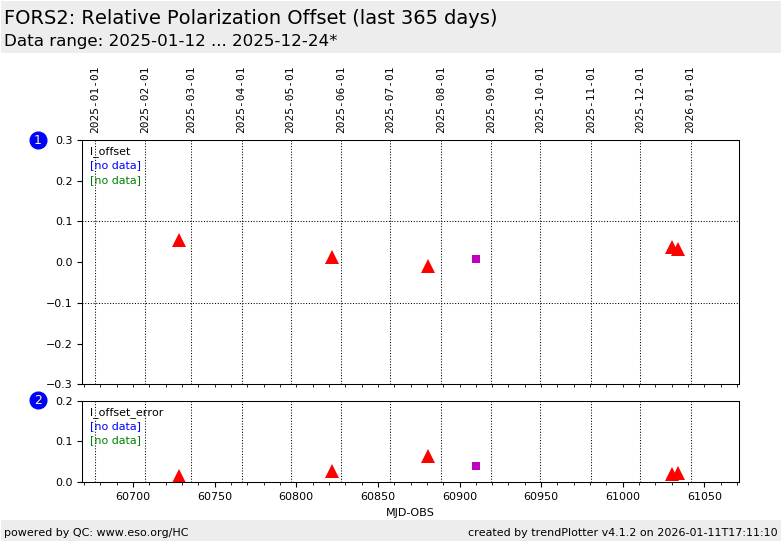Select red triangle near MJD 60822 in error plot
This screenshot has width=782, height=542.
pos(332,471)
